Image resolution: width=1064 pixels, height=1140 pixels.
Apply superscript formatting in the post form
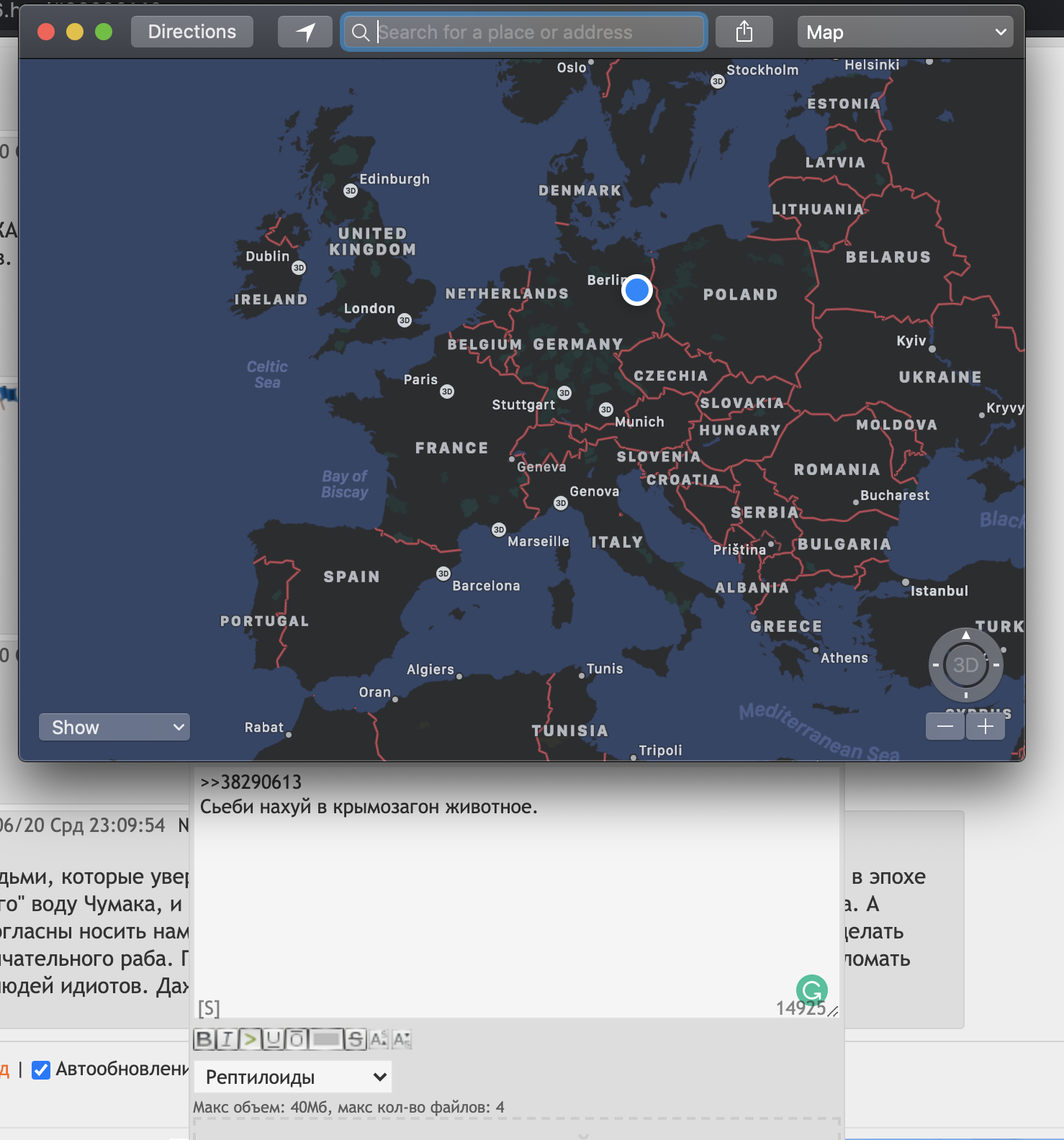(x=379, y=1039)
